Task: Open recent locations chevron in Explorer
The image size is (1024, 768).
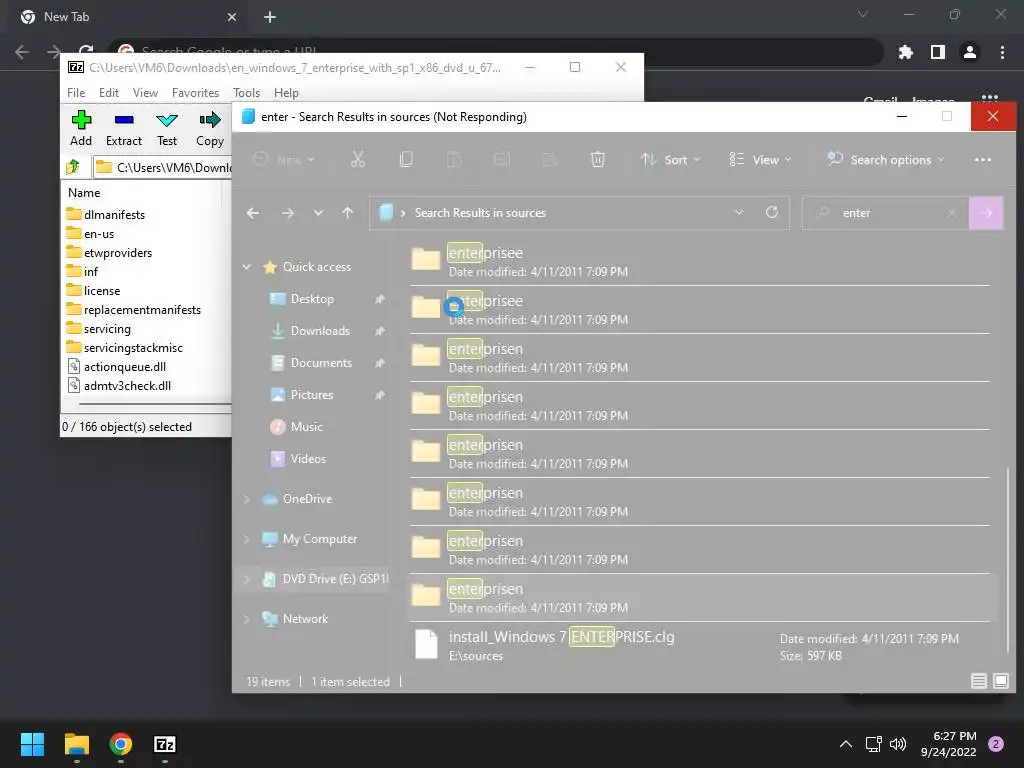Action: click(318, 213)
